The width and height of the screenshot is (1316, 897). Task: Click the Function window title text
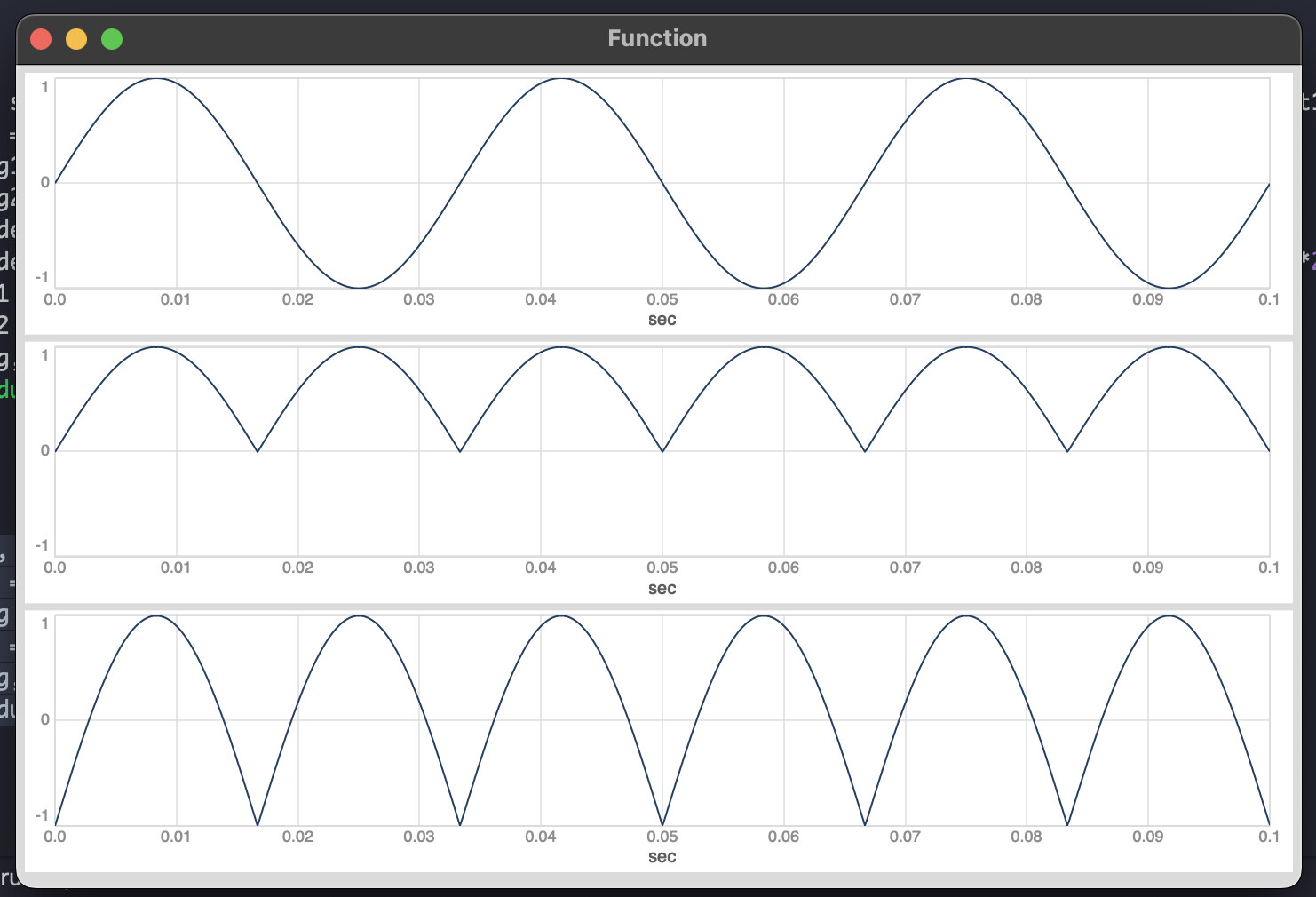pos(657,38)
